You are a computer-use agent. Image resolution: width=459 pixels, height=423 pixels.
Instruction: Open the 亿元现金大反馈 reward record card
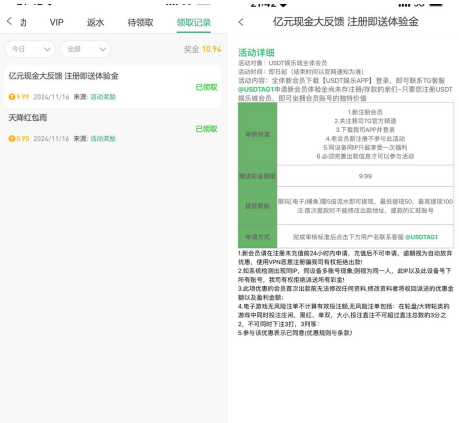(113, 87)
